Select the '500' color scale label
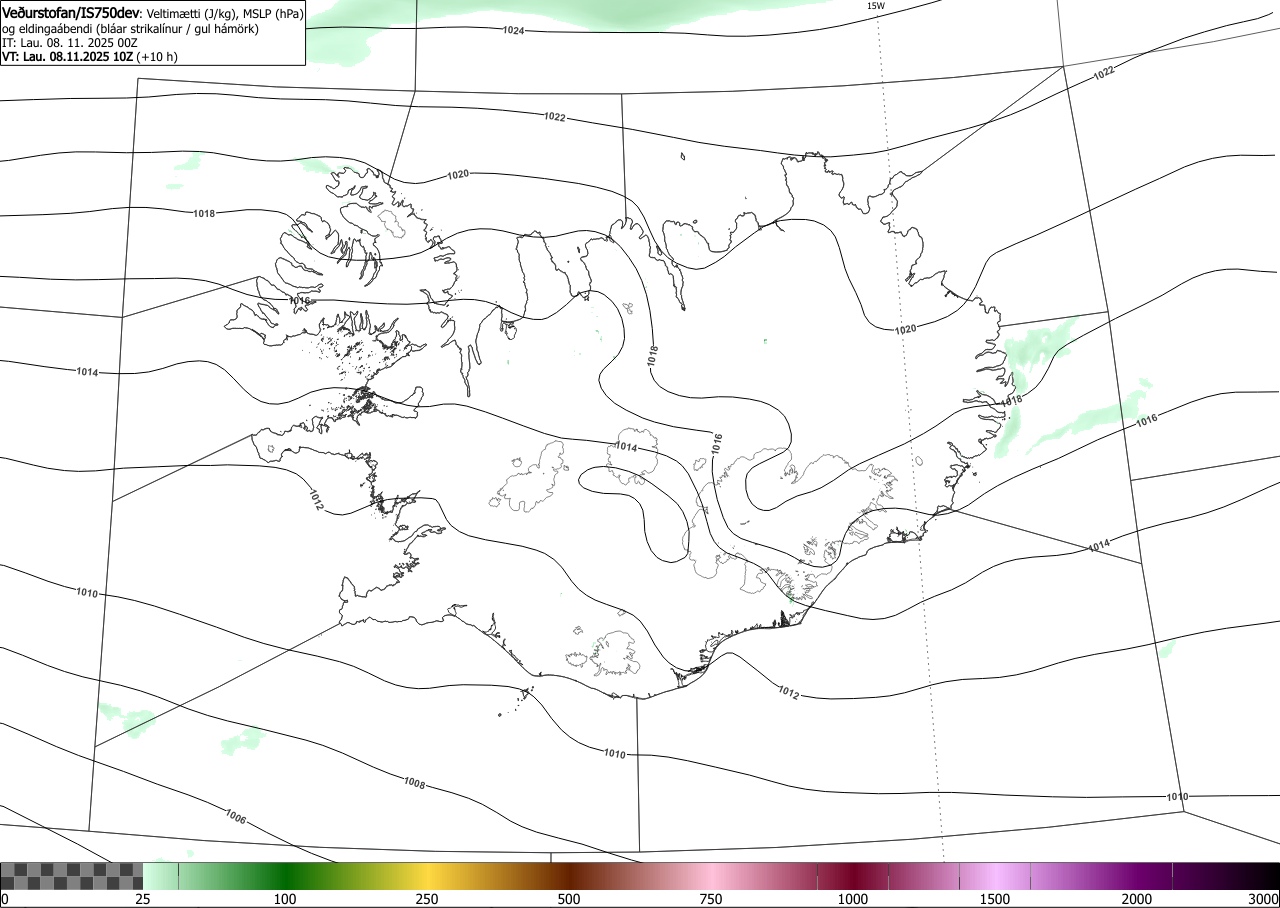 pos(569,899)
